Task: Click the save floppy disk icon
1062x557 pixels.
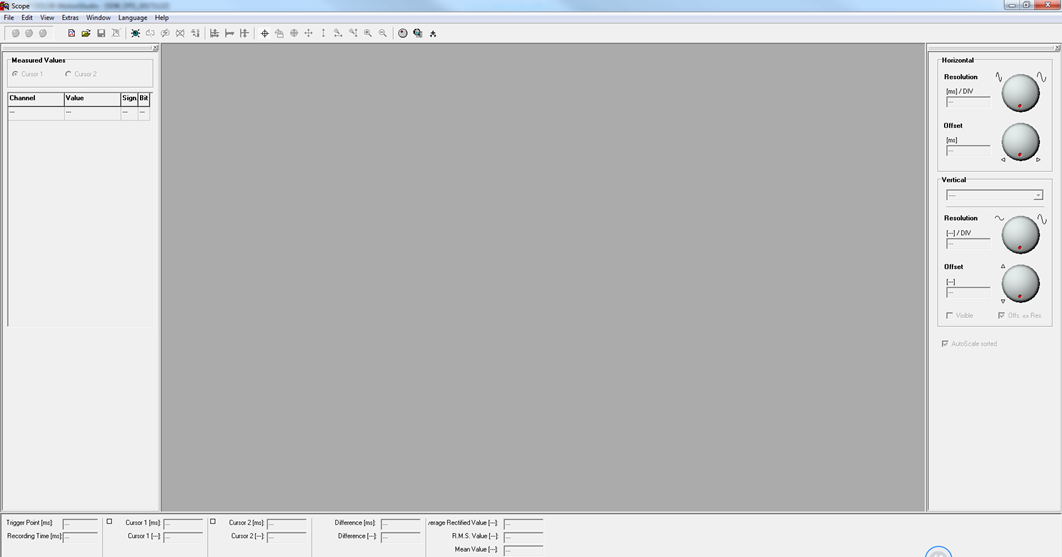Action: [x=101, y=33]
